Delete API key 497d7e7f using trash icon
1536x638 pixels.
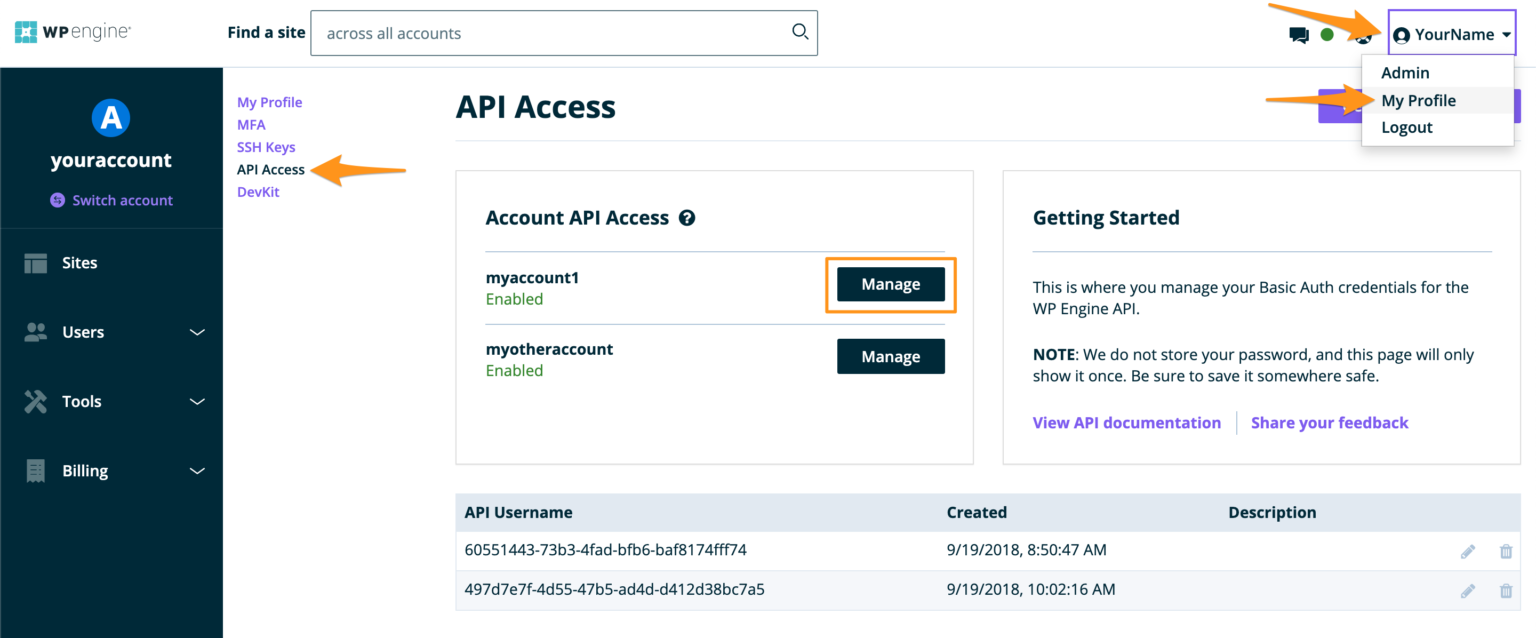1506,590
